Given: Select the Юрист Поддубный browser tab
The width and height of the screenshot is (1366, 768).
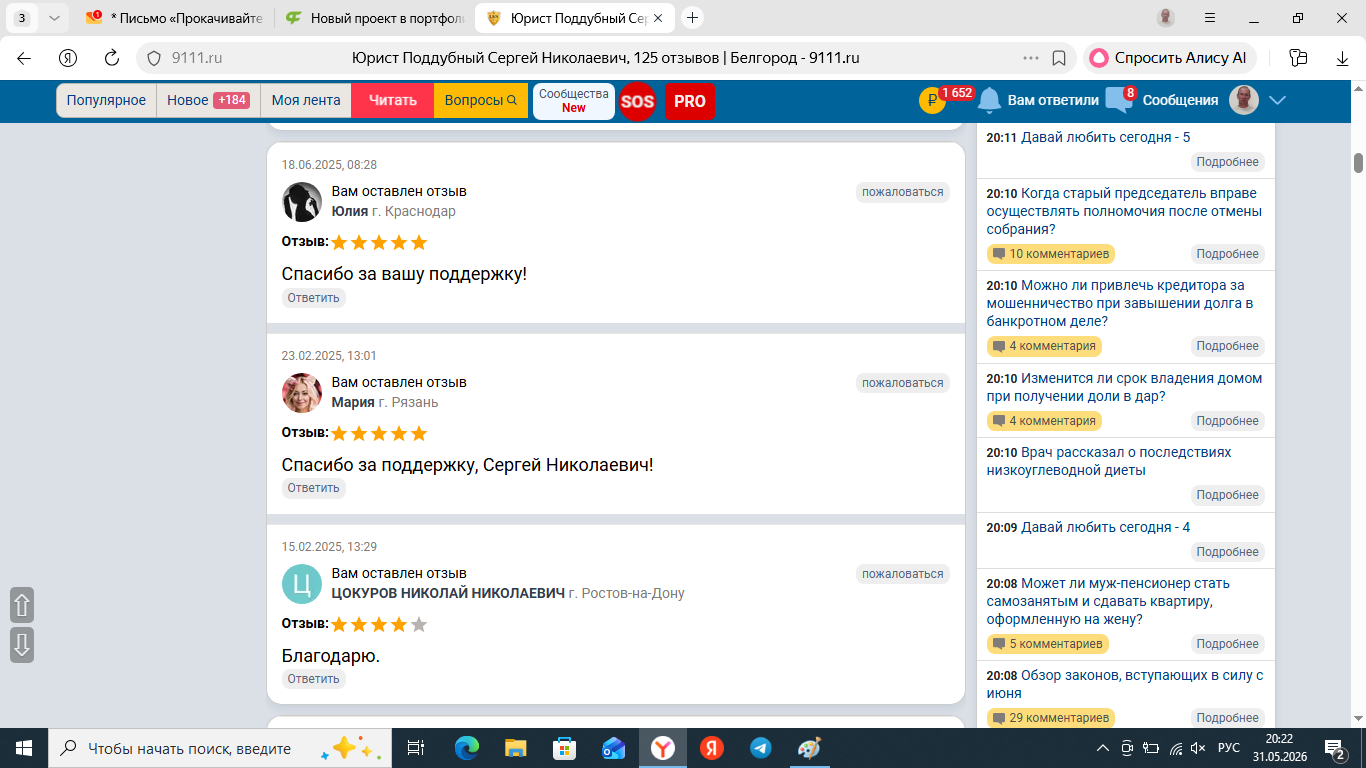Looking at the screenshot, I should pos(575,18).
